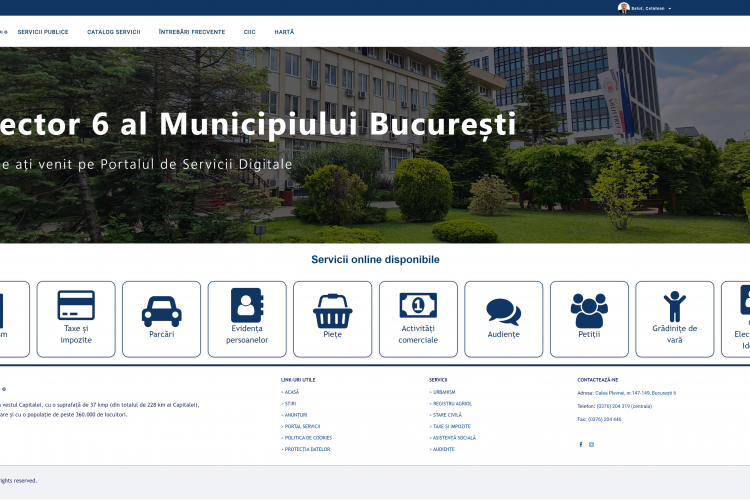Open the Piețe basket icon card
The width and height of the screenshot is (750, 500).
pos(332,319)
